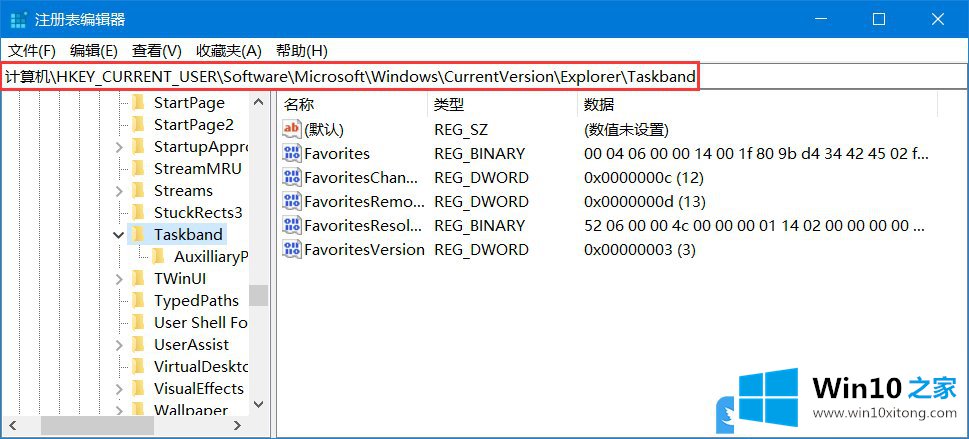Click the tree scrollbar down arrow

click(259, 404)
